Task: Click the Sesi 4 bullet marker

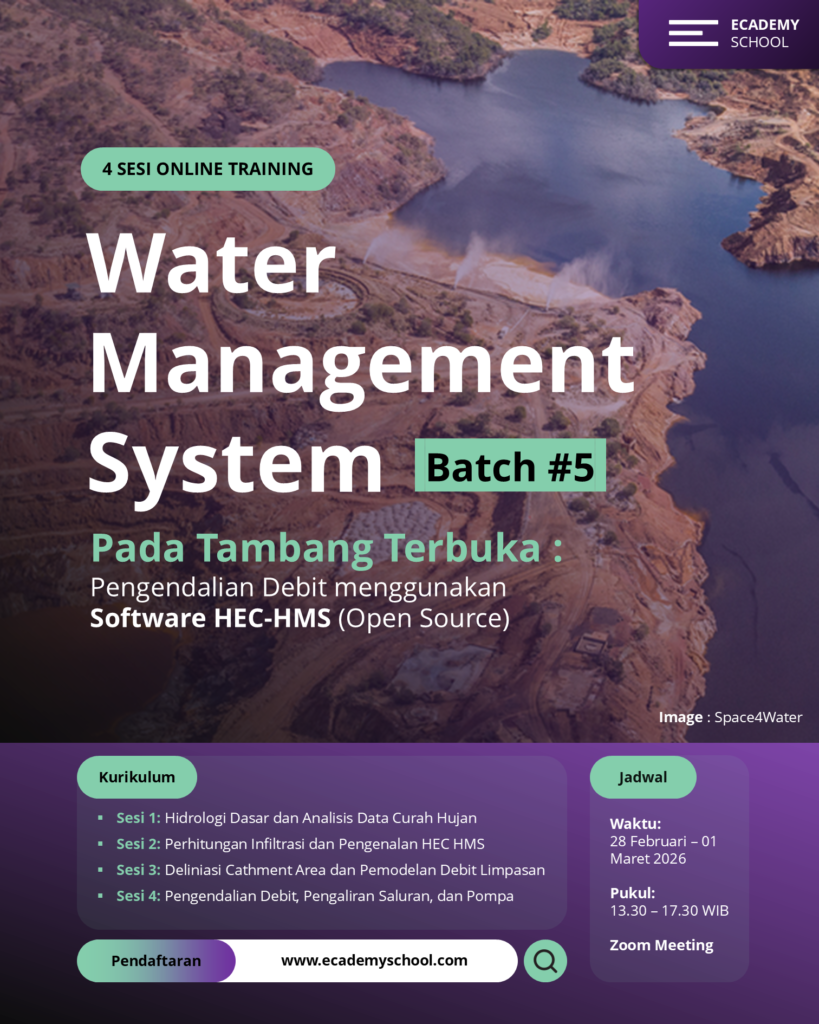Action: coord(100,896)
